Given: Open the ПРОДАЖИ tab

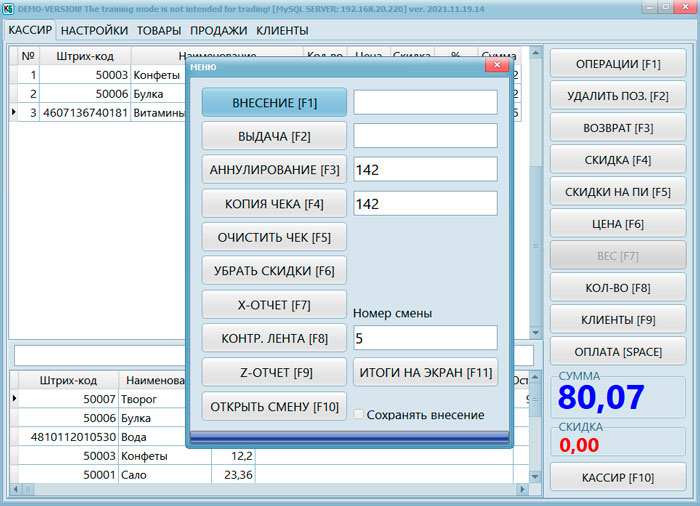Looking at the screenshot, I should click(x=218, y=30).
